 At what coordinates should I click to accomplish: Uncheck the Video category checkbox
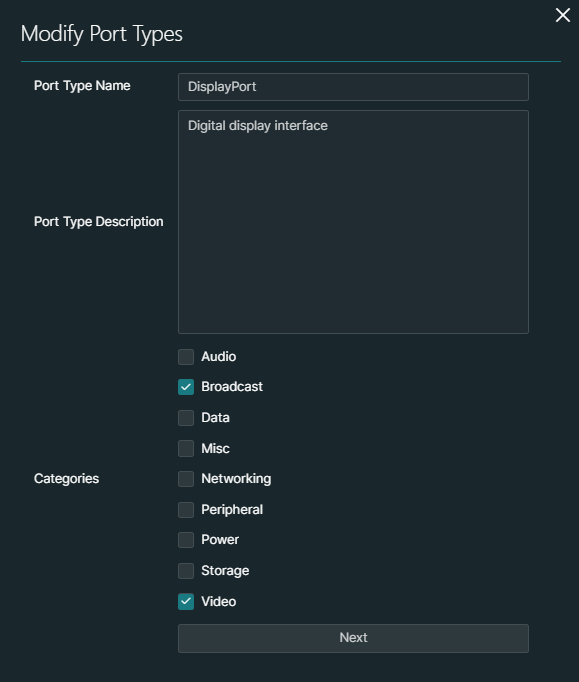click(x=186, y=602)
